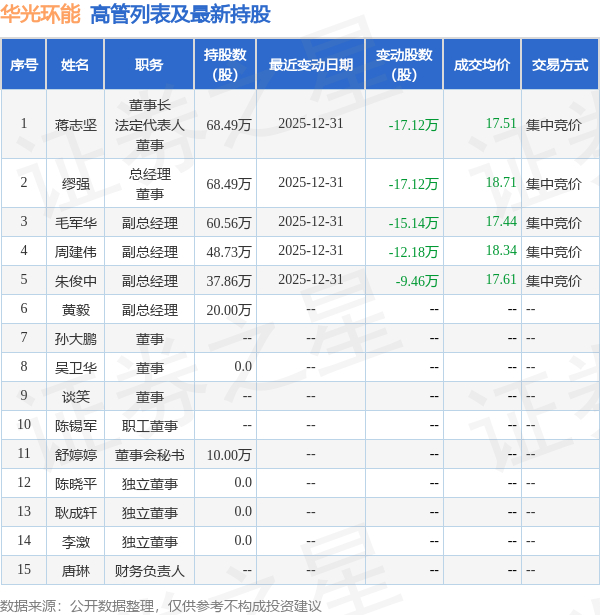Click the 高管列表及最新持股 heading

[x=180, y=15]
